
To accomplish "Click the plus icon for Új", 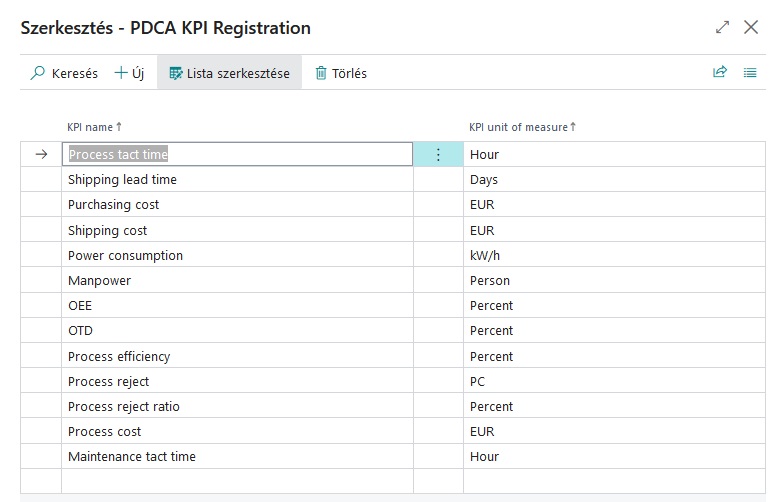I will [x=121, y=73].
